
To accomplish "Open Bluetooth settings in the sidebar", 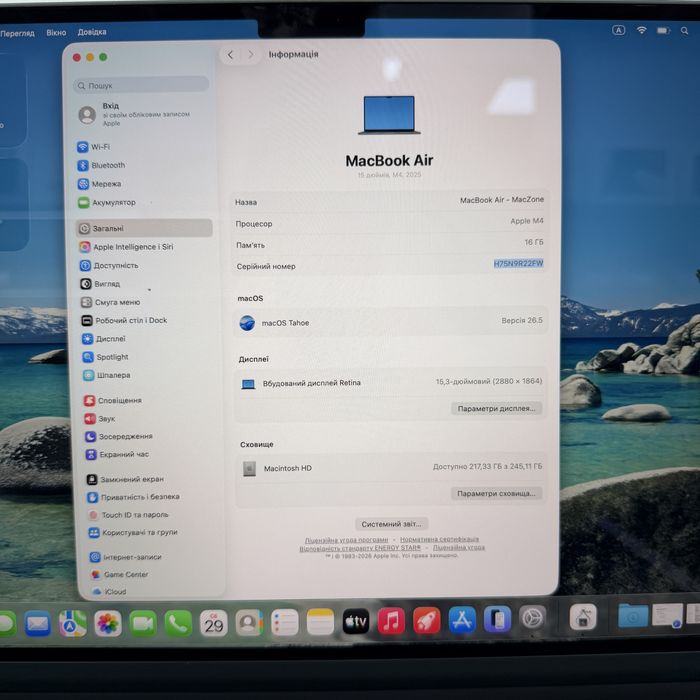I will tap(101, 165).
